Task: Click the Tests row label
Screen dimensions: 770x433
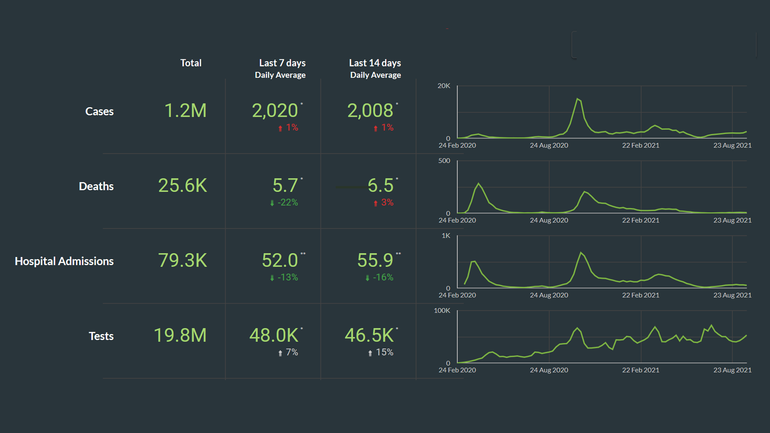Action: [x=100, y=336]
